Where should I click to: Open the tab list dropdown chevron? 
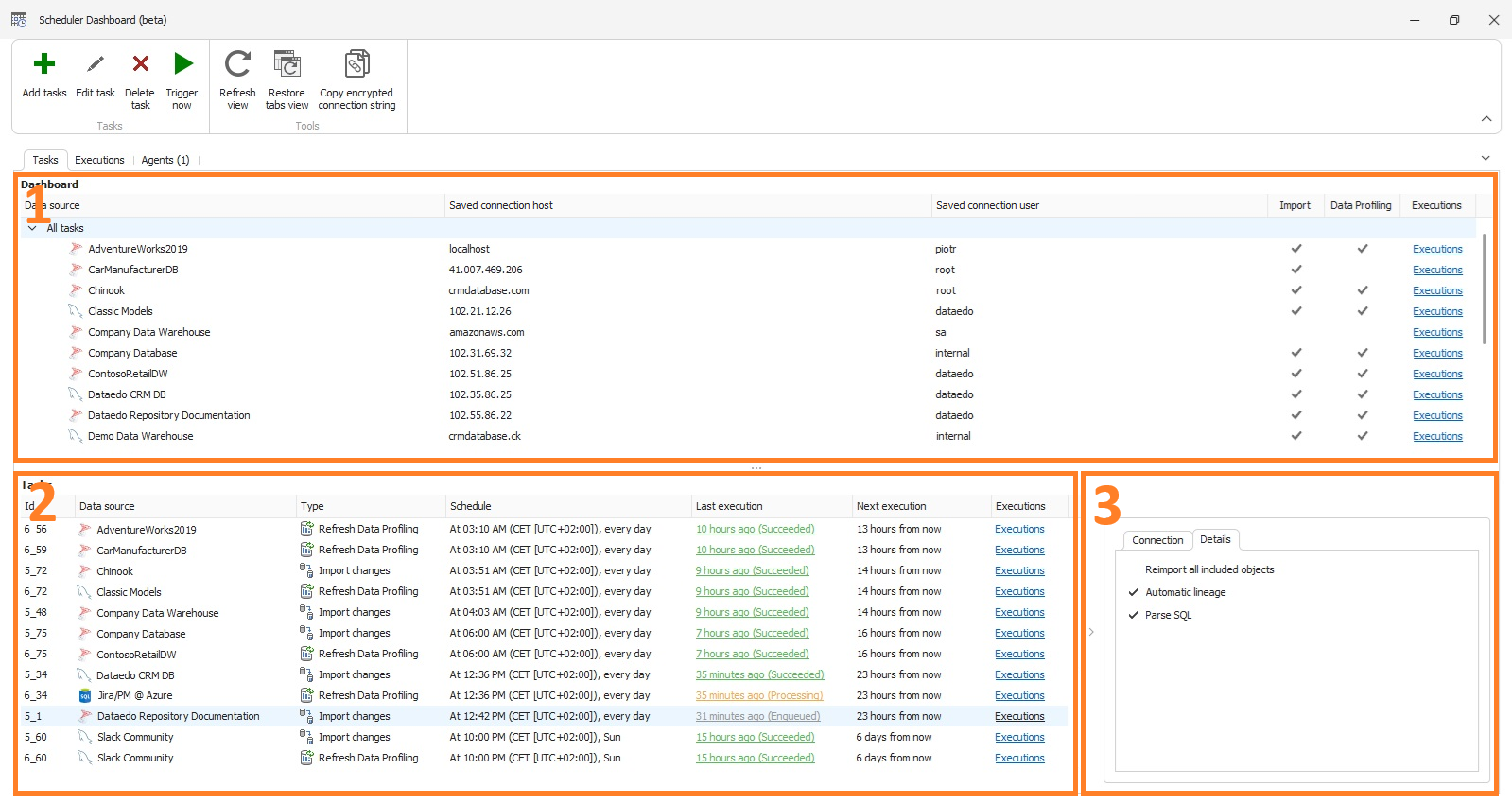tap(1486, 159)
